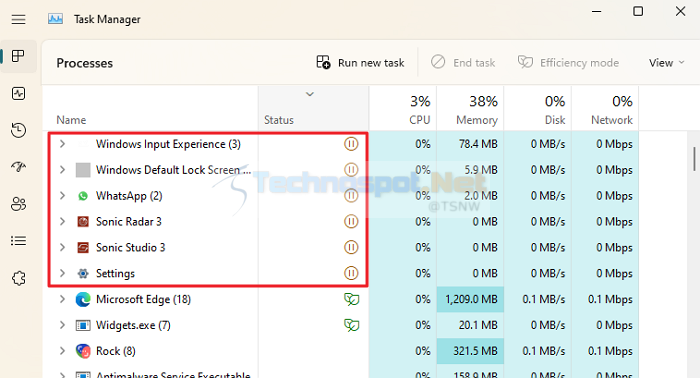Click the 20.1 MB memory cell

pos(470,325)
